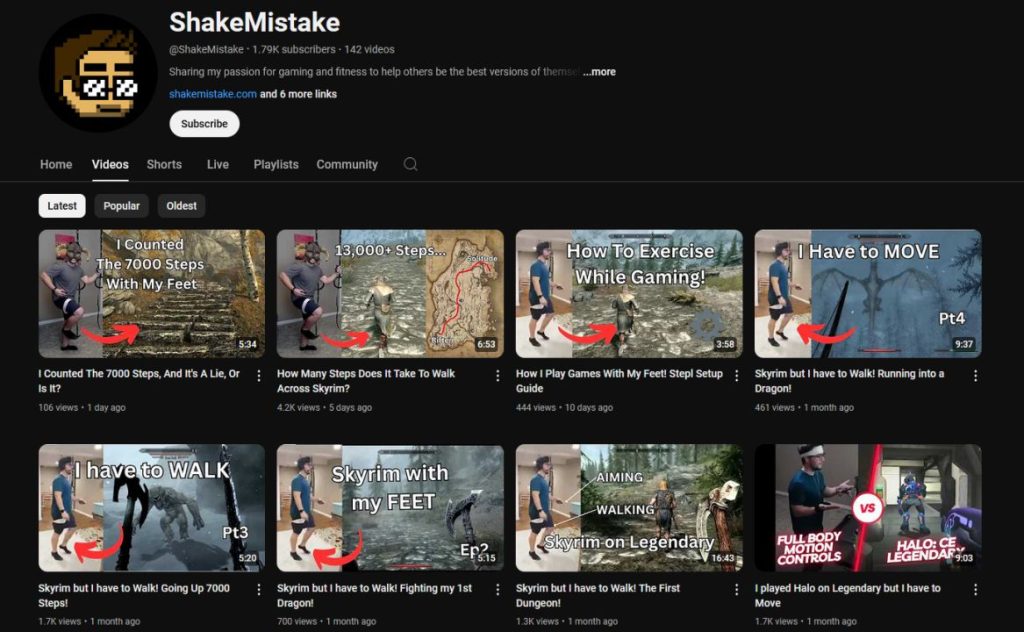Subscribe to ShakeMistake channel
The image size is (1024, 632).
pos(204,123)
